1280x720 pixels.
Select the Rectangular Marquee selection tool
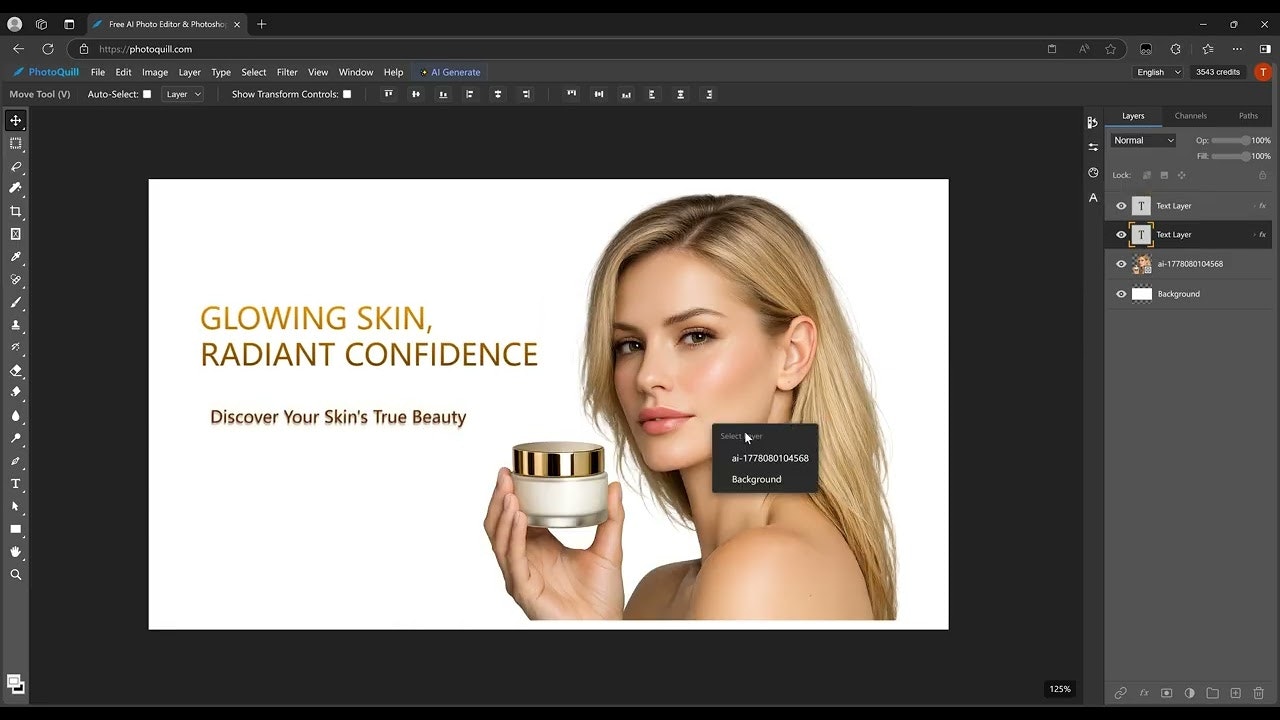point(15,144)
